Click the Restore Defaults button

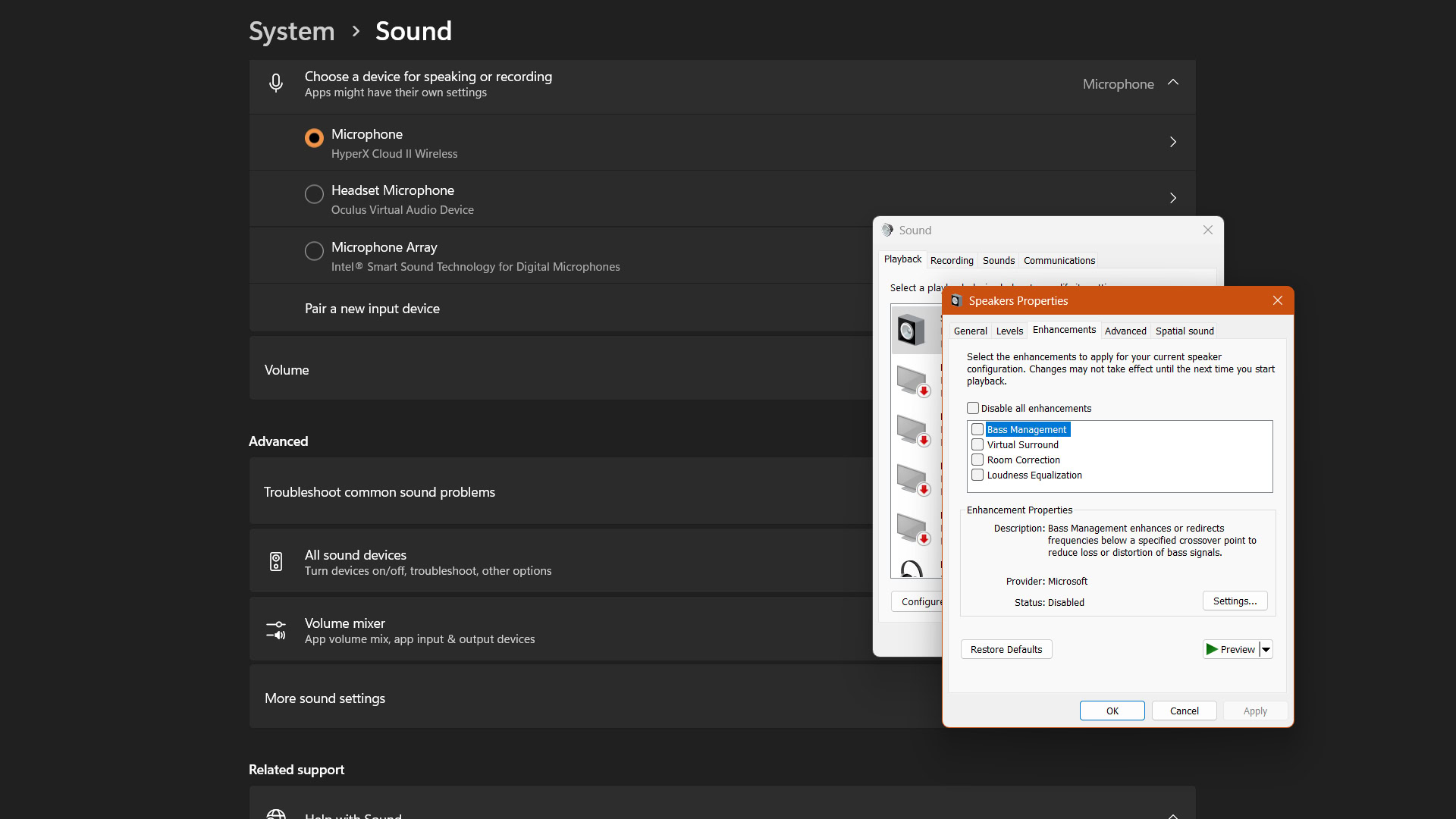tap(1006, 649)
